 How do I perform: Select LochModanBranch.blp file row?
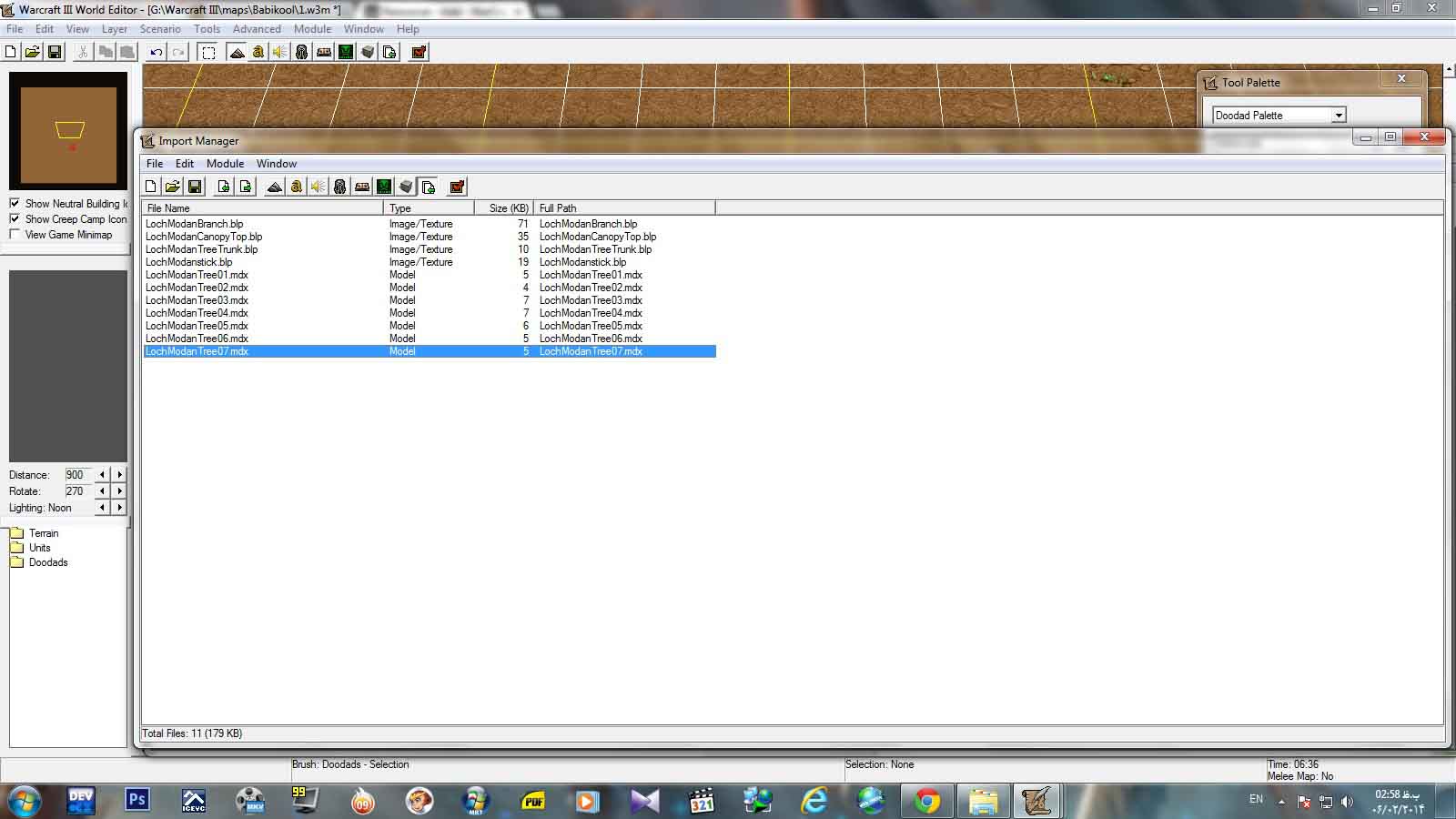(x=430, y=224)
